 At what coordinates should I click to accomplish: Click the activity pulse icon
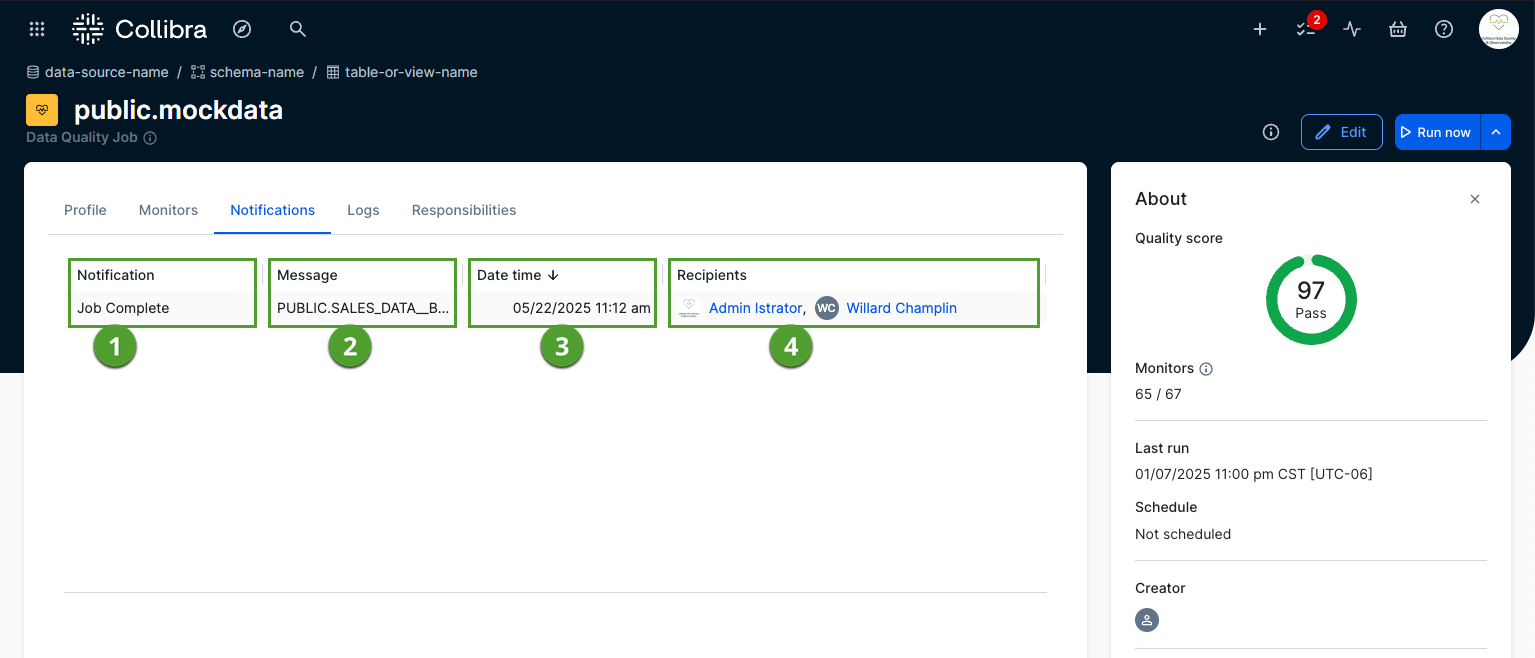coord(1352,29)
